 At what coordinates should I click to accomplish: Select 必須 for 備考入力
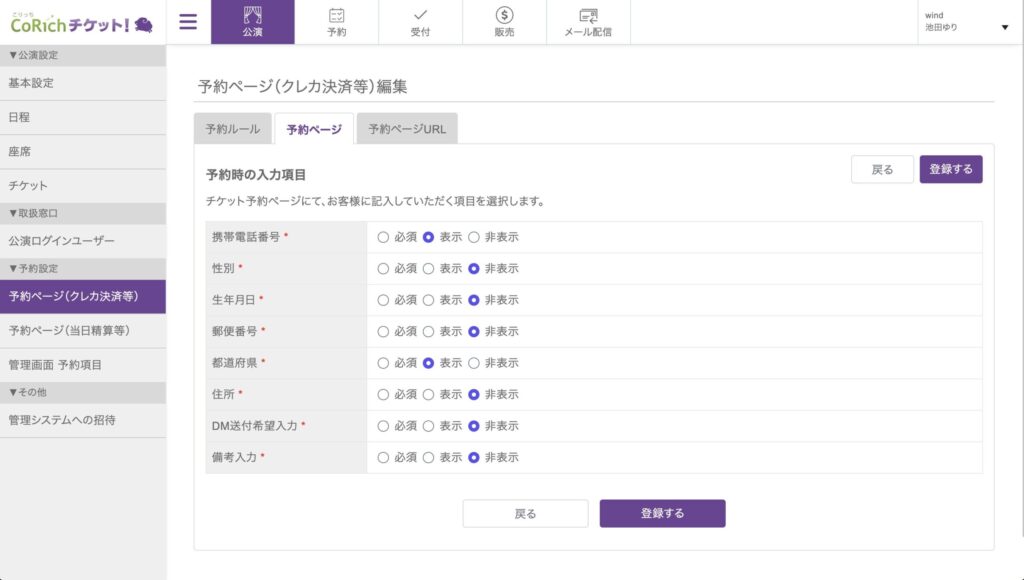click(x=383, y=457)
